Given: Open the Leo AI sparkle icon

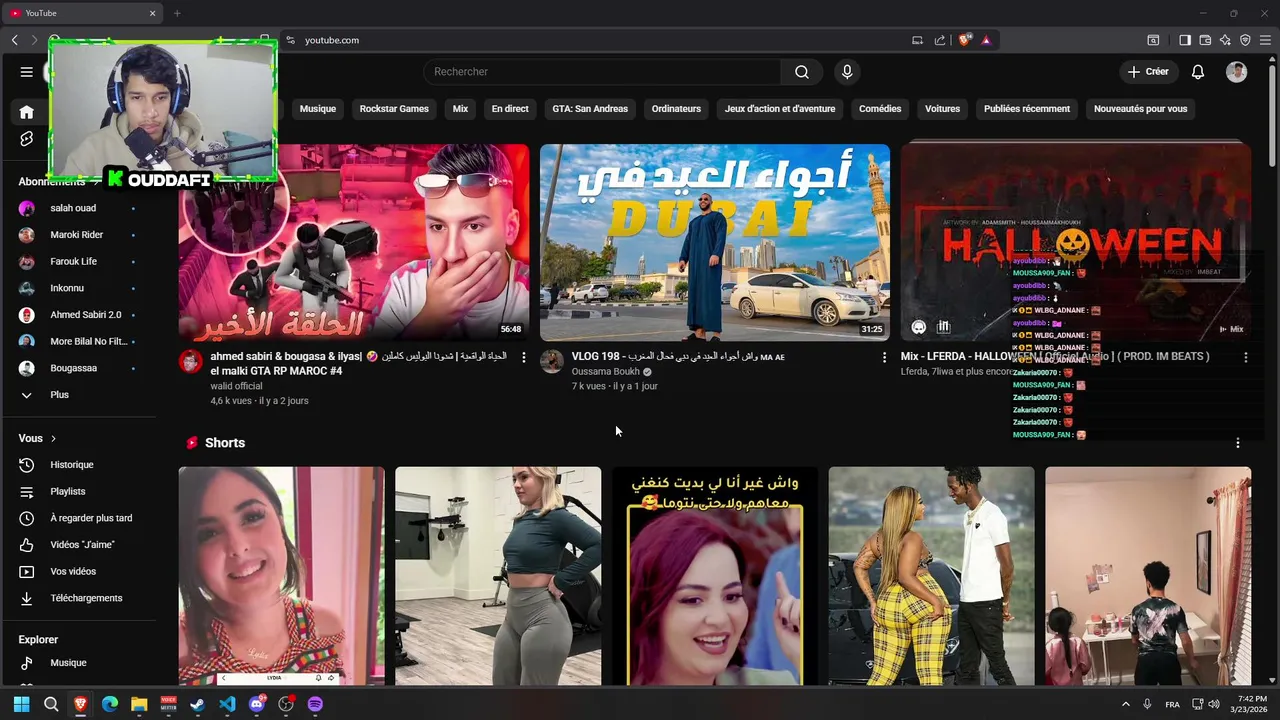Looking at the screenshot, I should pyautogui.click(x=1225, y=40).
